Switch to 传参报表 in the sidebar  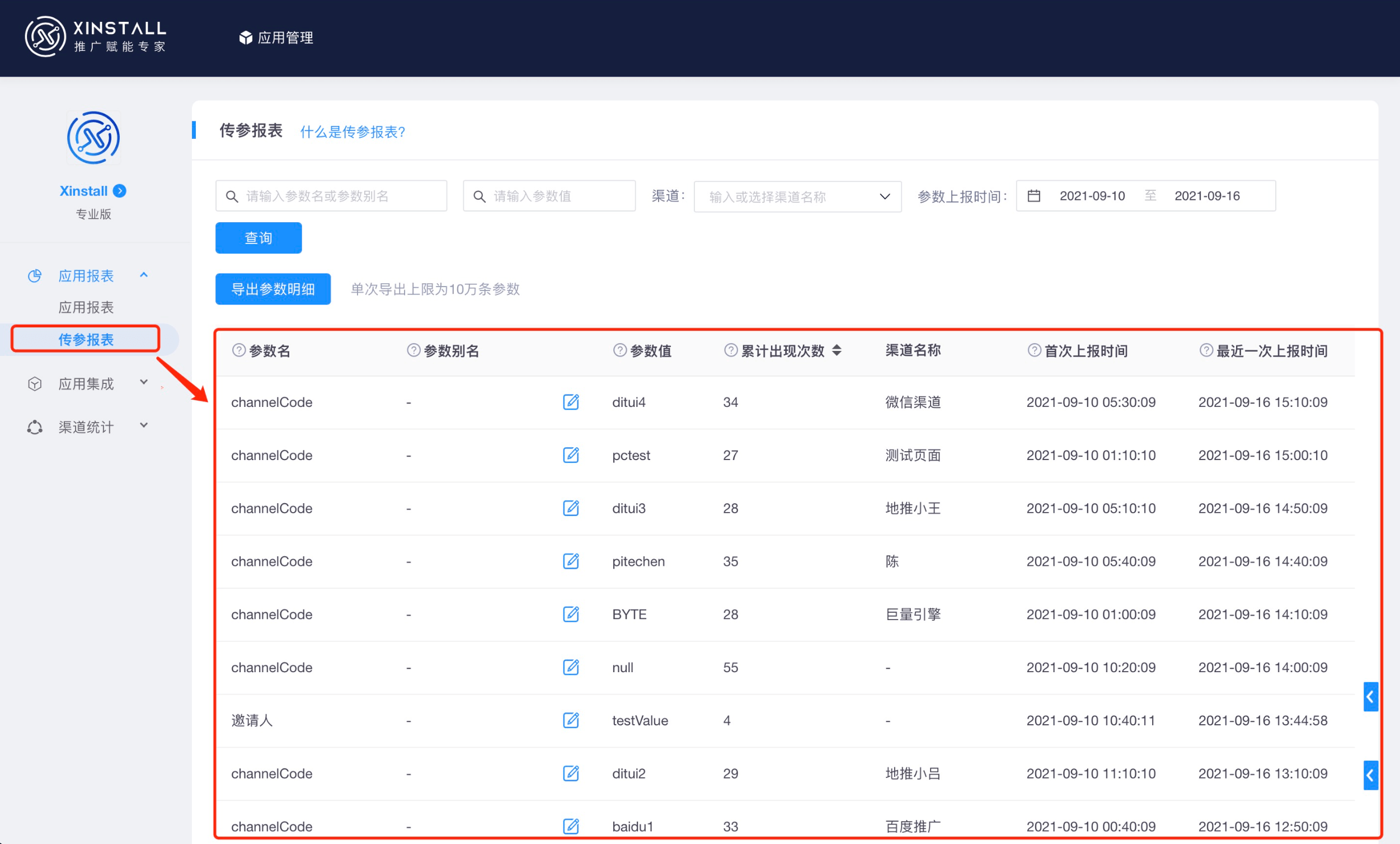point(86,339)
